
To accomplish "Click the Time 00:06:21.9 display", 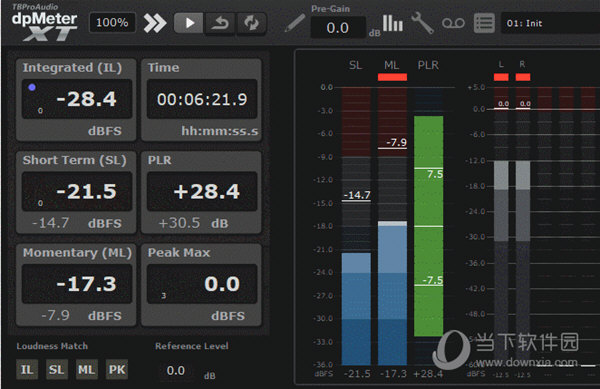I will tap(202, 99).
